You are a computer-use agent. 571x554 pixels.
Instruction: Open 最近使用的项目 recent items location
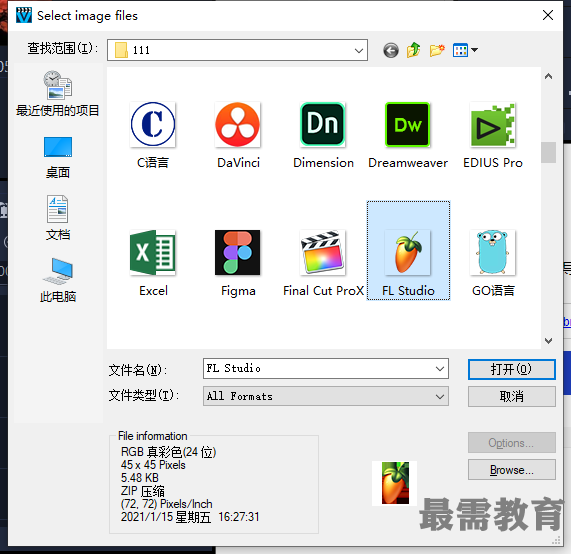click(x=58, y=93)
